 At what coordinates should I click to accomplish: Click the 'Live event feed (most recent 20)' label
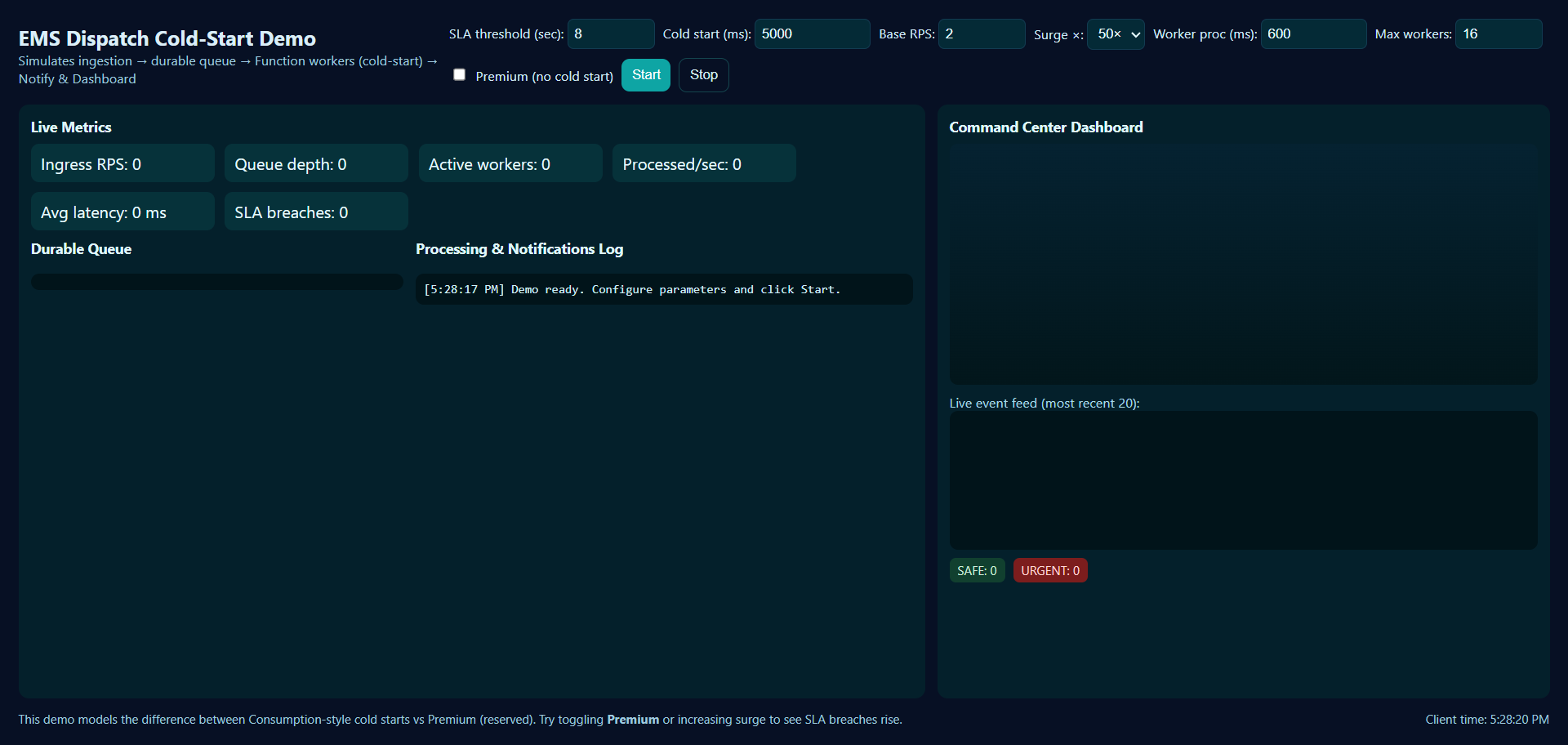pos(1045,404)
